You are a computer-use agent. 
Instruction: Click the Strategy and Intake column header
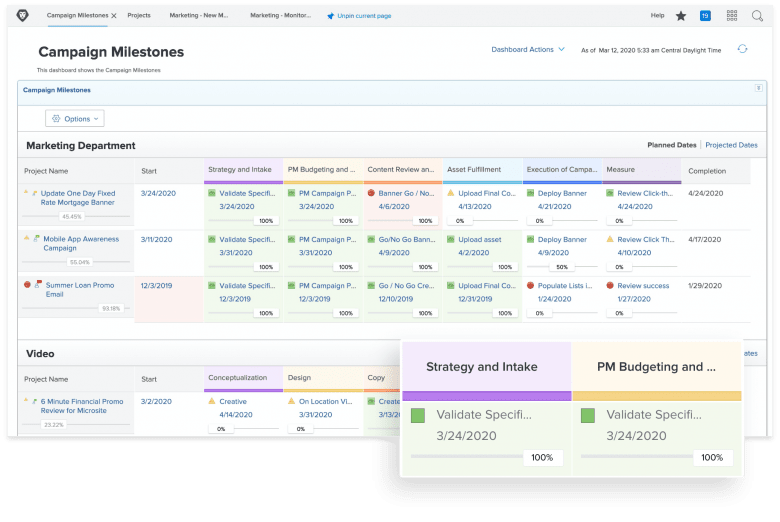click(x=243, y=171)
